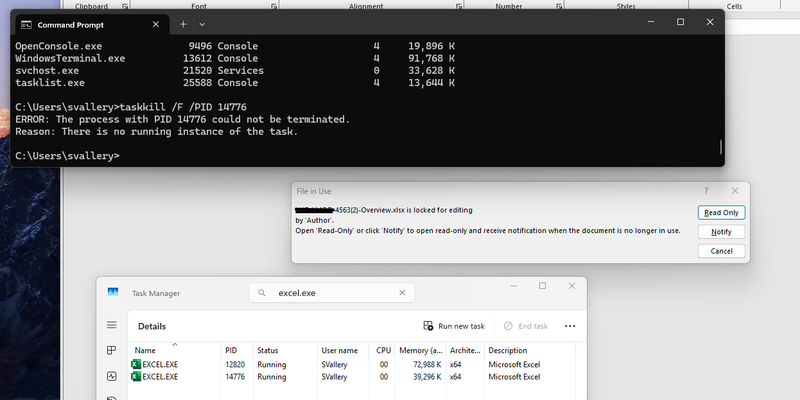Image resolution: width=800 pixels, height=400 pixels.
Task: Click the Task Manager search field
Action: (332, 293)
